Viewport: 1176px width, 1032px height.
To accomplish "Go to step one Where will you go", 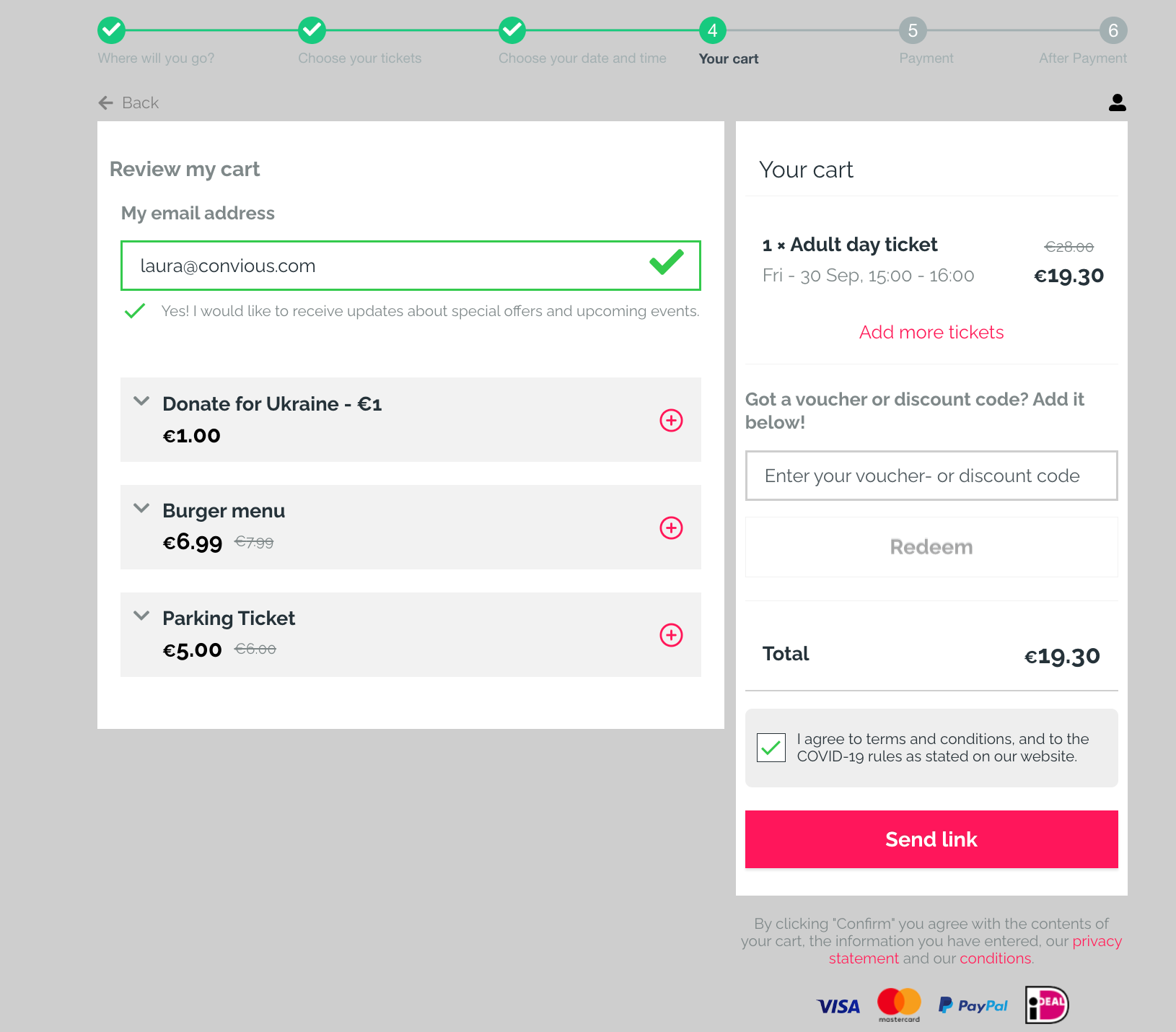I will (111, 30).
